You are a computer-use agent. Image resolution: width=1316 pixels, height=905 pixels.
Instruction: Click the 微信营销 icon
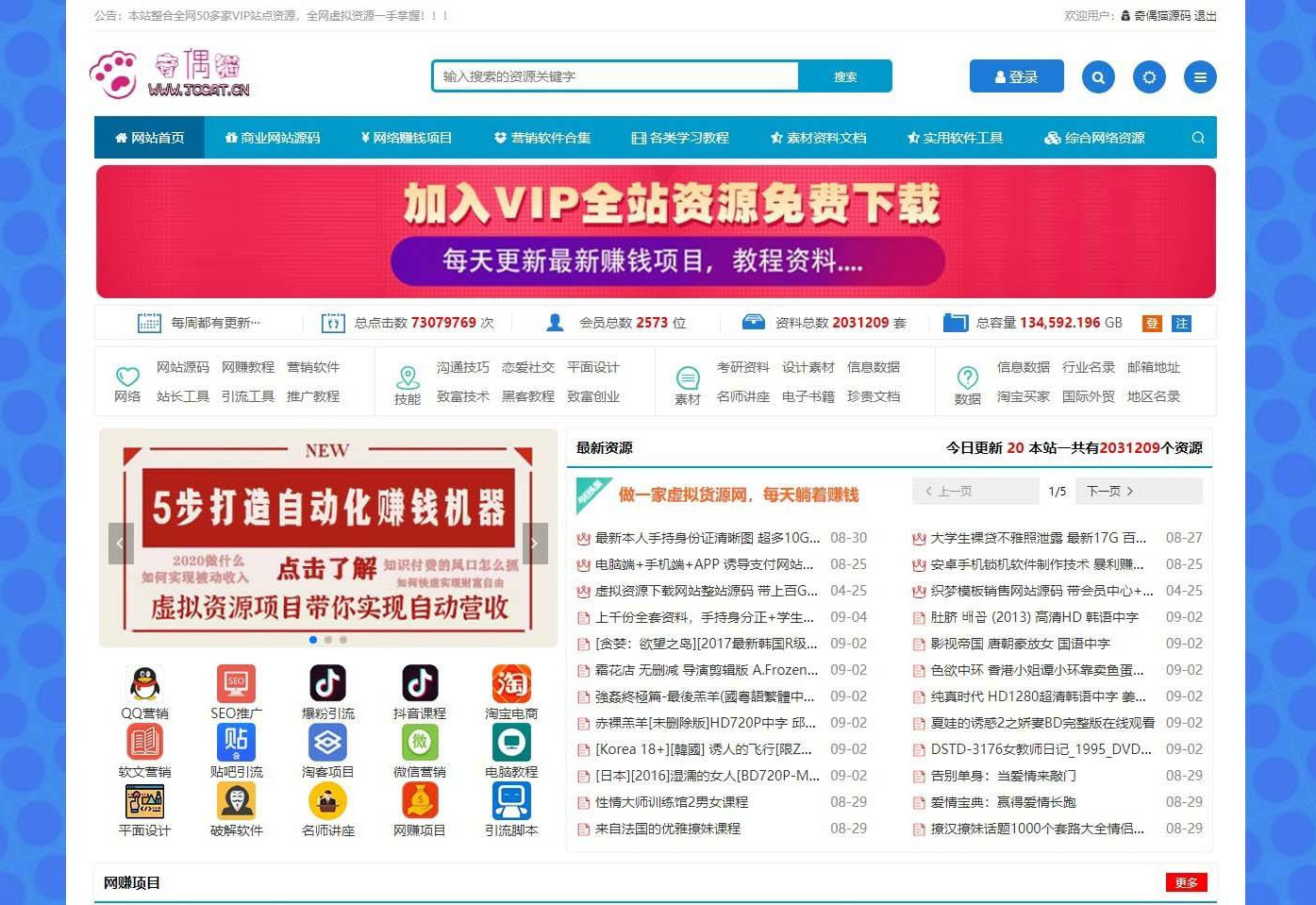[420, 743]
